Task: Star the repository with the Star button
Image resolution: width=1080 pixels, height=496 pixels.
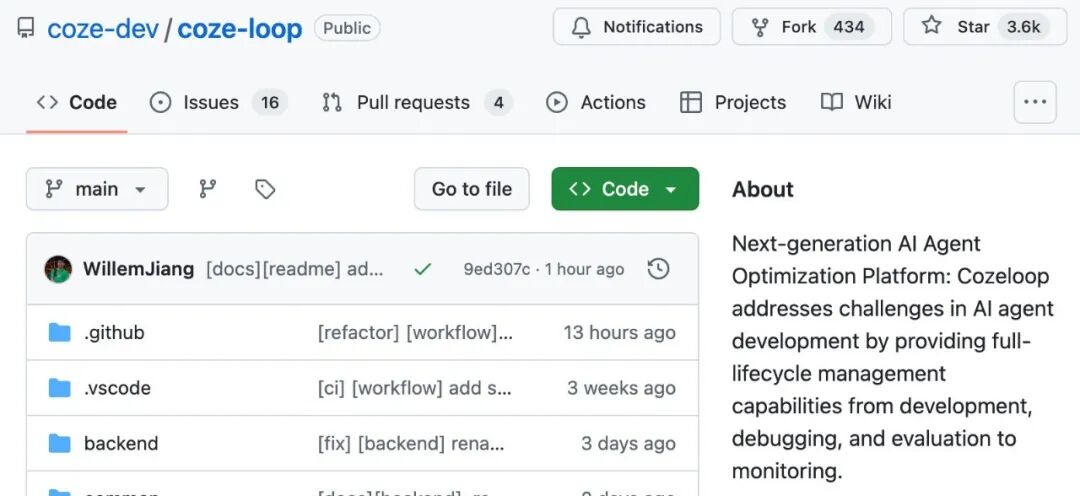Action: 985,27
